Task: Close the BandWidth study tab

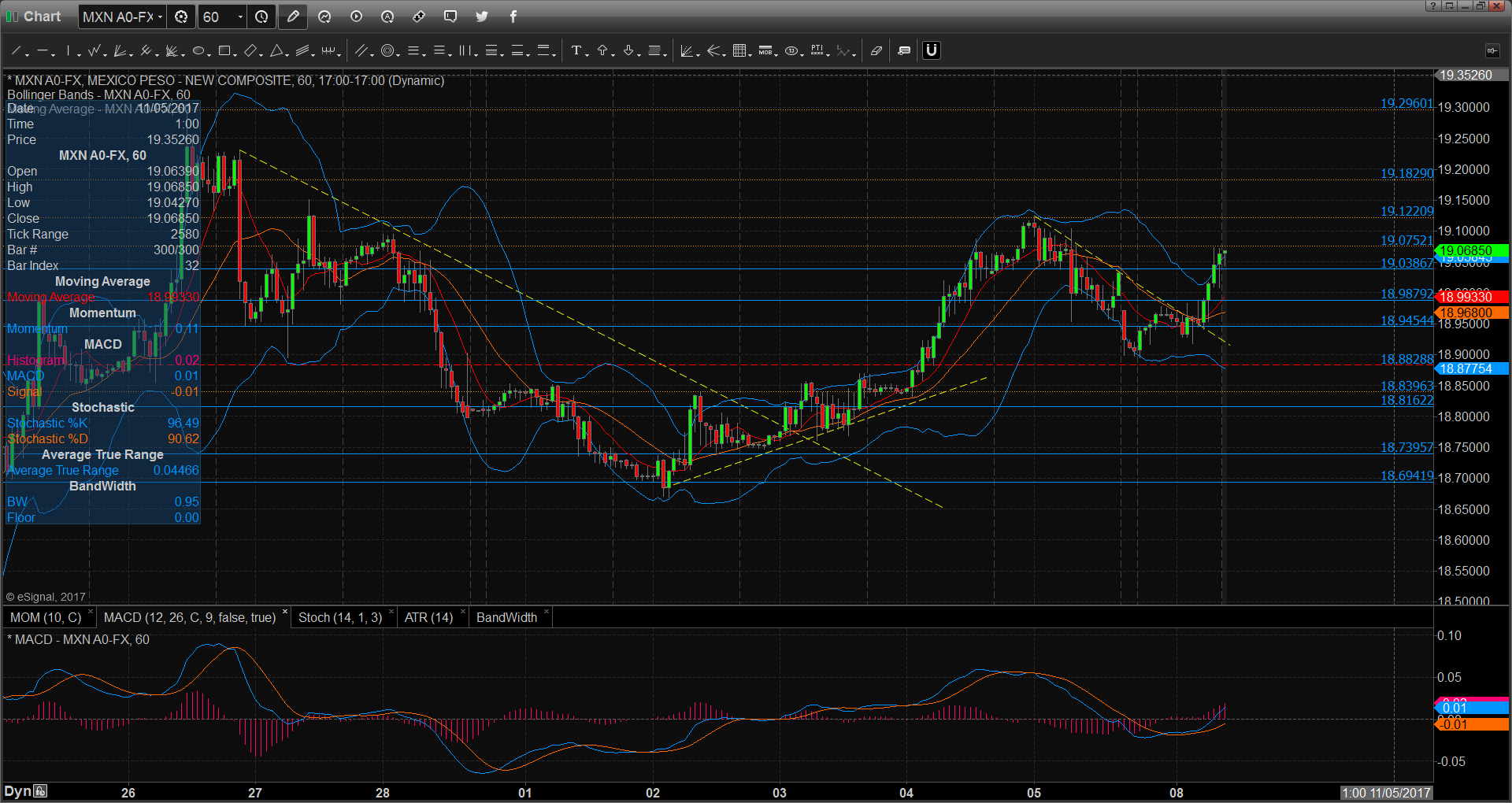Action: click(x=547, y=612)
